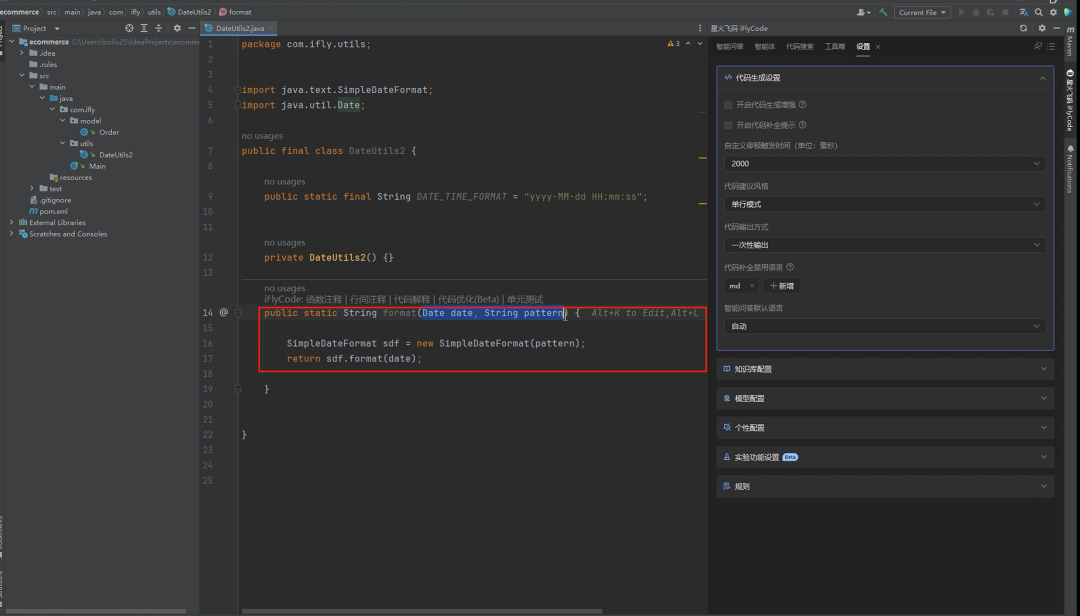The width and height of the screenshot is (1080, 616).
Task: Switch to the 智能问答 tab
Action: (729, 46)
